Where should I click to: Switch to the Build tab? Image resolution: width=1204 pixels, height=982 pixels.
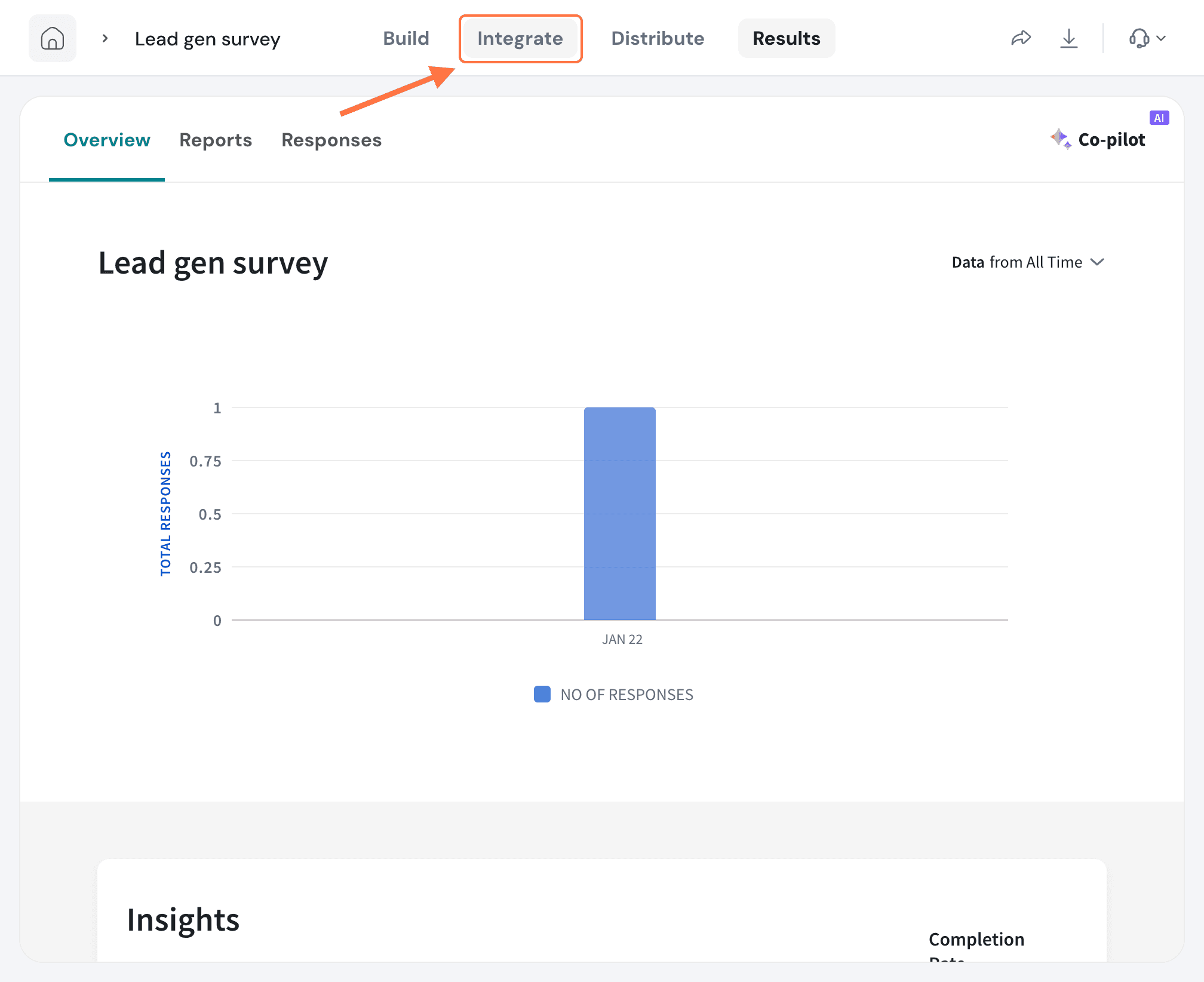click(x=406, y=39)
